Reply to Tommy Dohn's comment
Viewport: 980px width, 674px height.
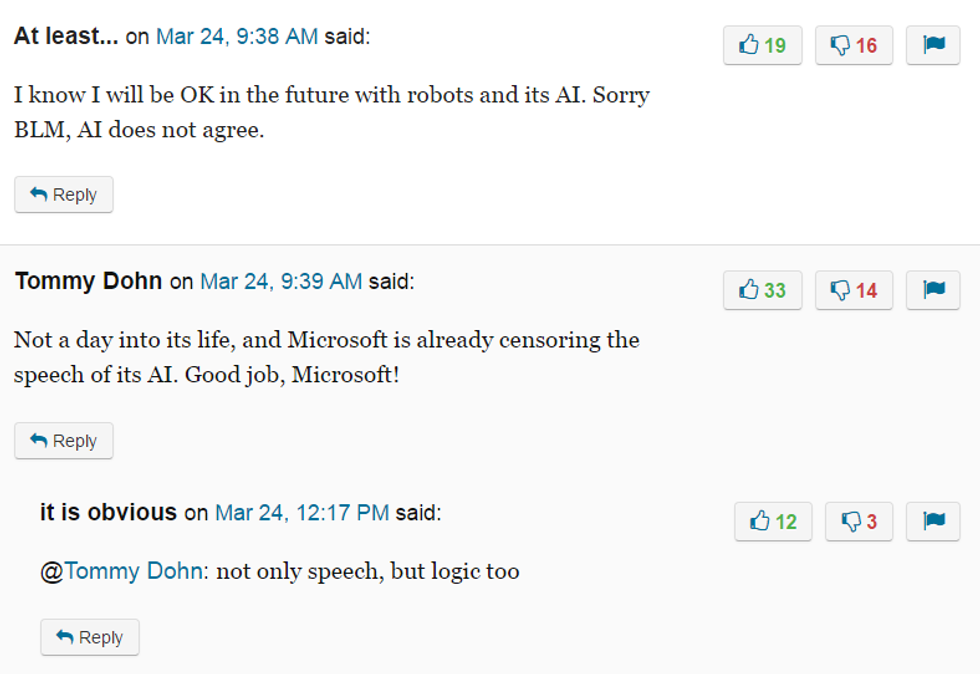click(x=64, y=441)
